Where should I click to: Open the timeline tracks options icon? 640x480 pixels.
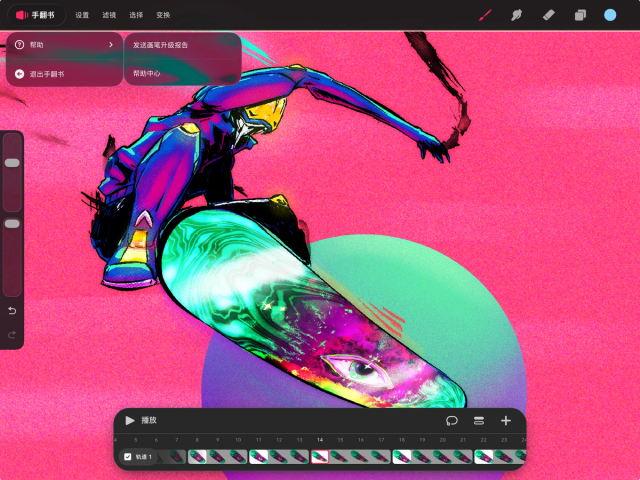click(x=479, y=420)
